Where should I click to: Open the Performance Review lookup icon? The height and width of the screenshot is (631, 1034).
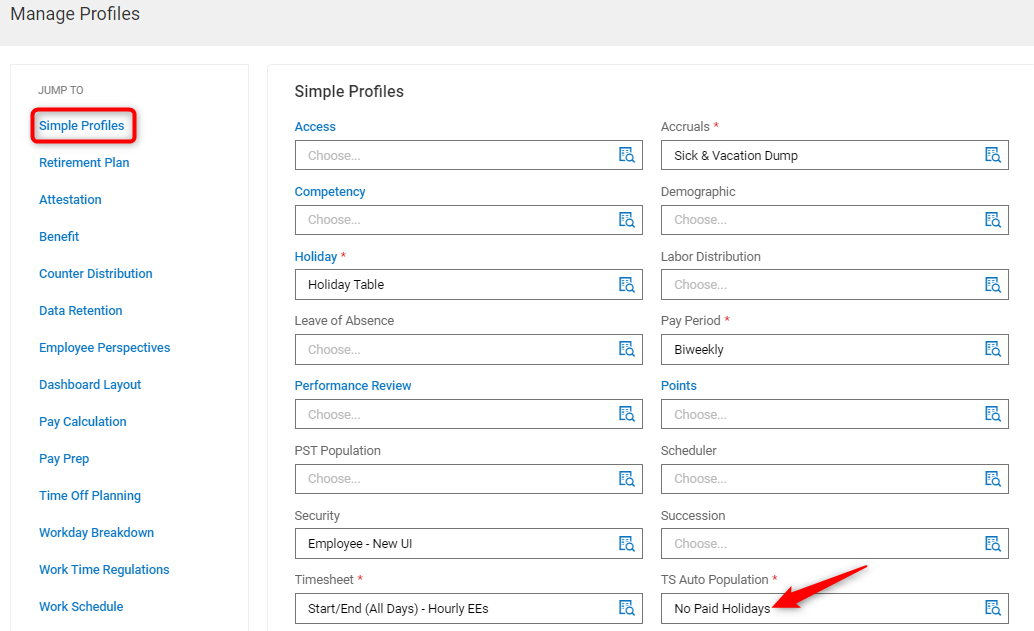(626, 413)
